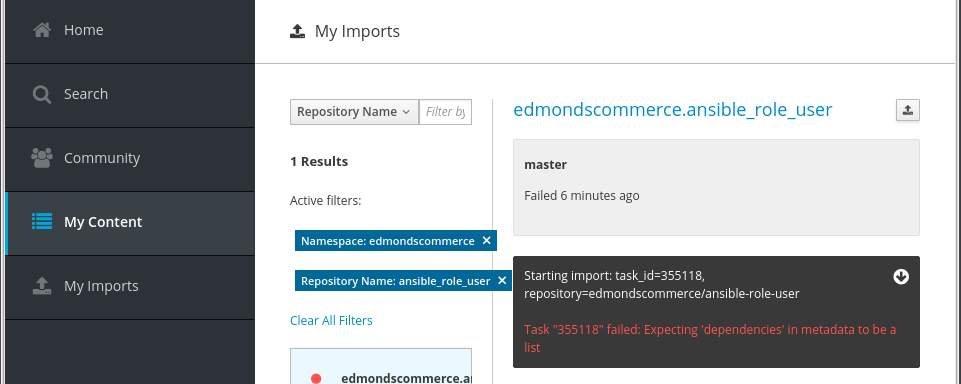
Task: Click the '1 Results' count text
Action: [319, 162]
